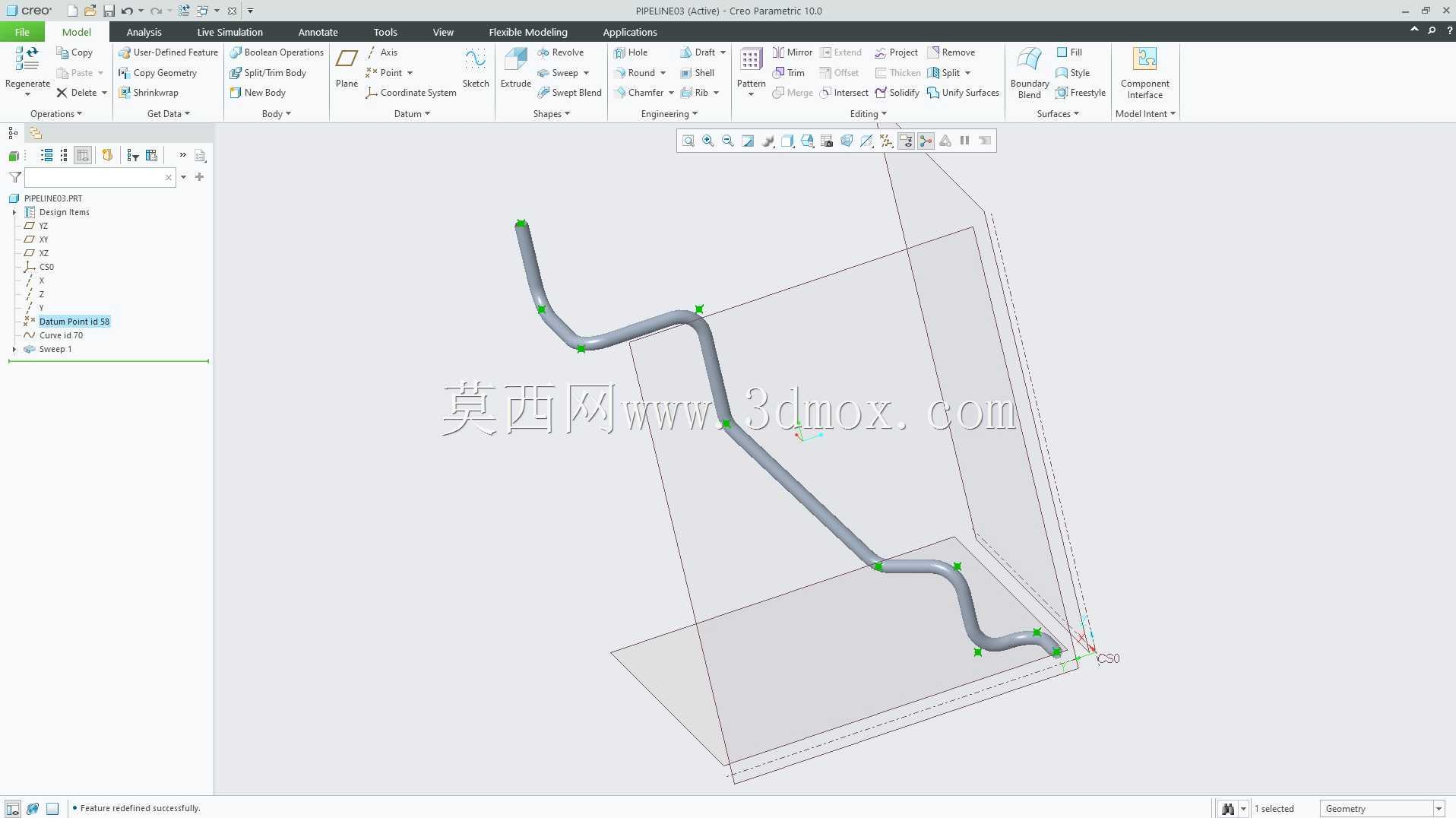The image size is (1456, 818).
Task: Toggle the navigator display in status bar
Action: point(13,809)
